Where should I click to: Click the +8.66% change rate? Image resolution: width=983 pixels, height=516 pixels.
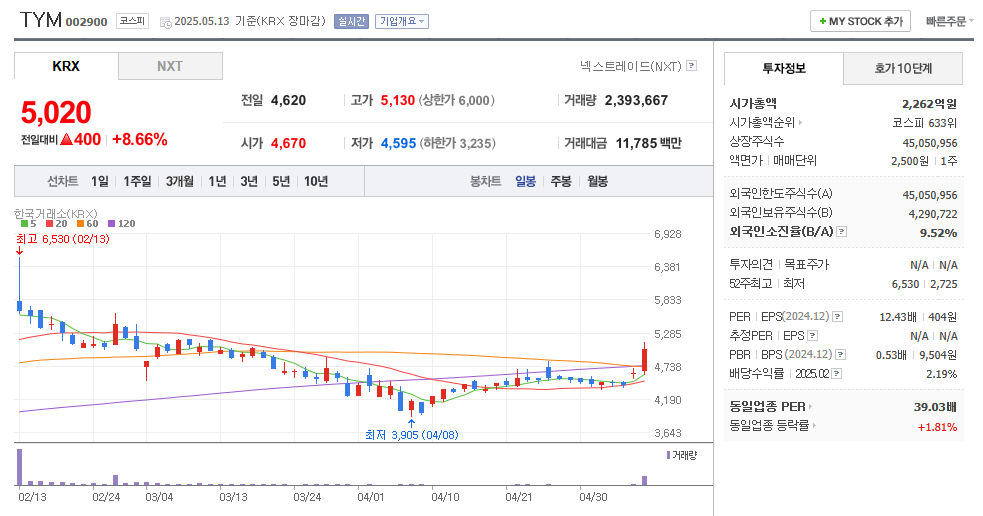tap(140, 140)
